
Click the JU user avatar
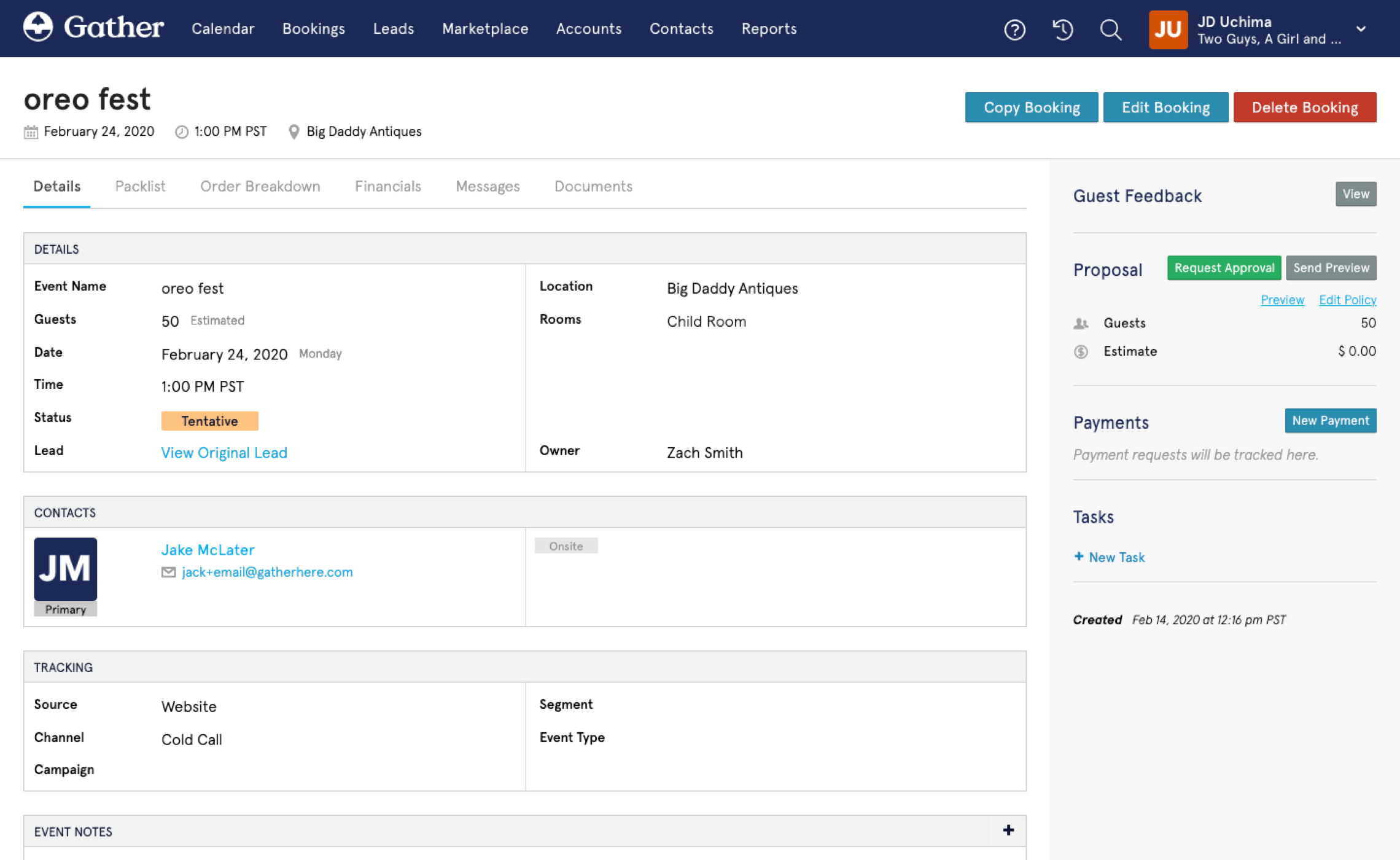[1167, 29]
